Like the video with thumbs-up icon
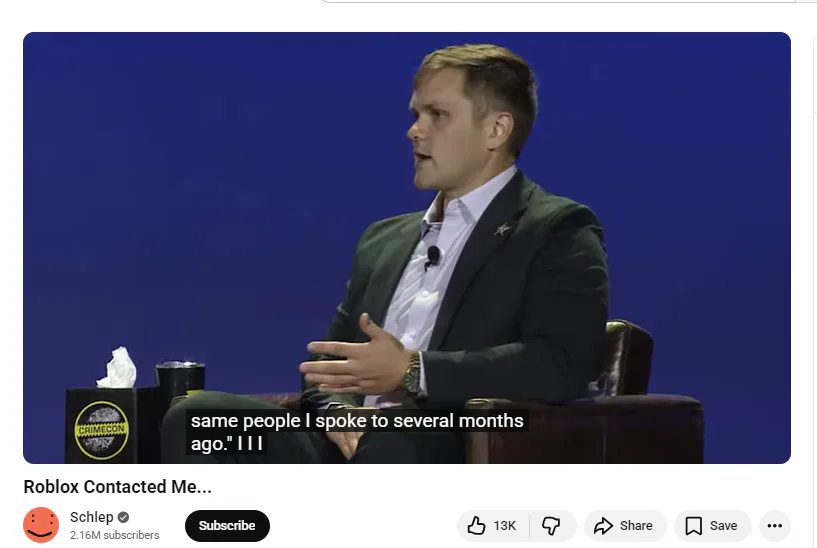817x548 pixels. pyautogui.click(x=476, y=526)
